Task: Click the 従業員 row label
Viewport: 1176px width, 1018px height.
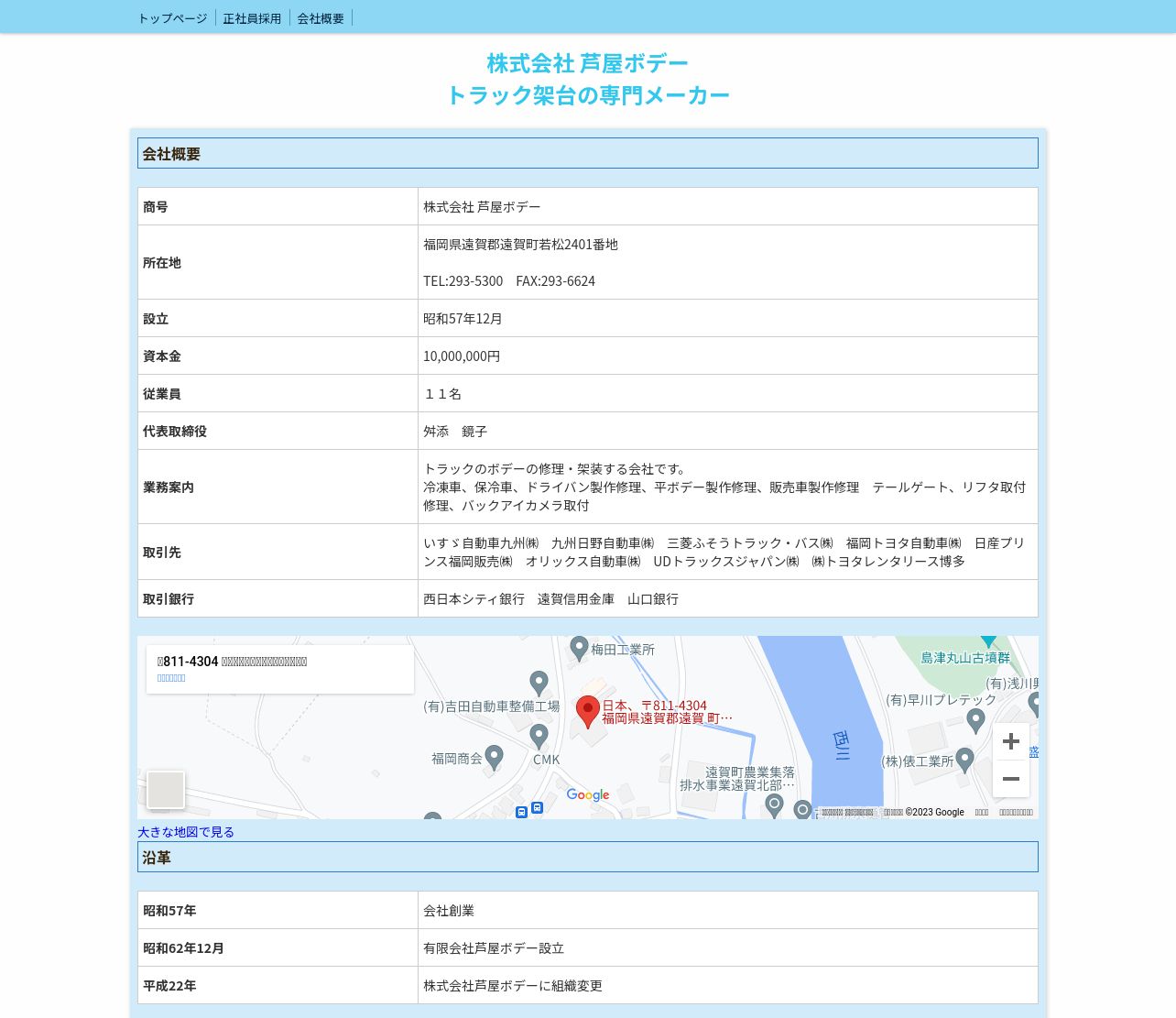Action: [x=162, y=394]
